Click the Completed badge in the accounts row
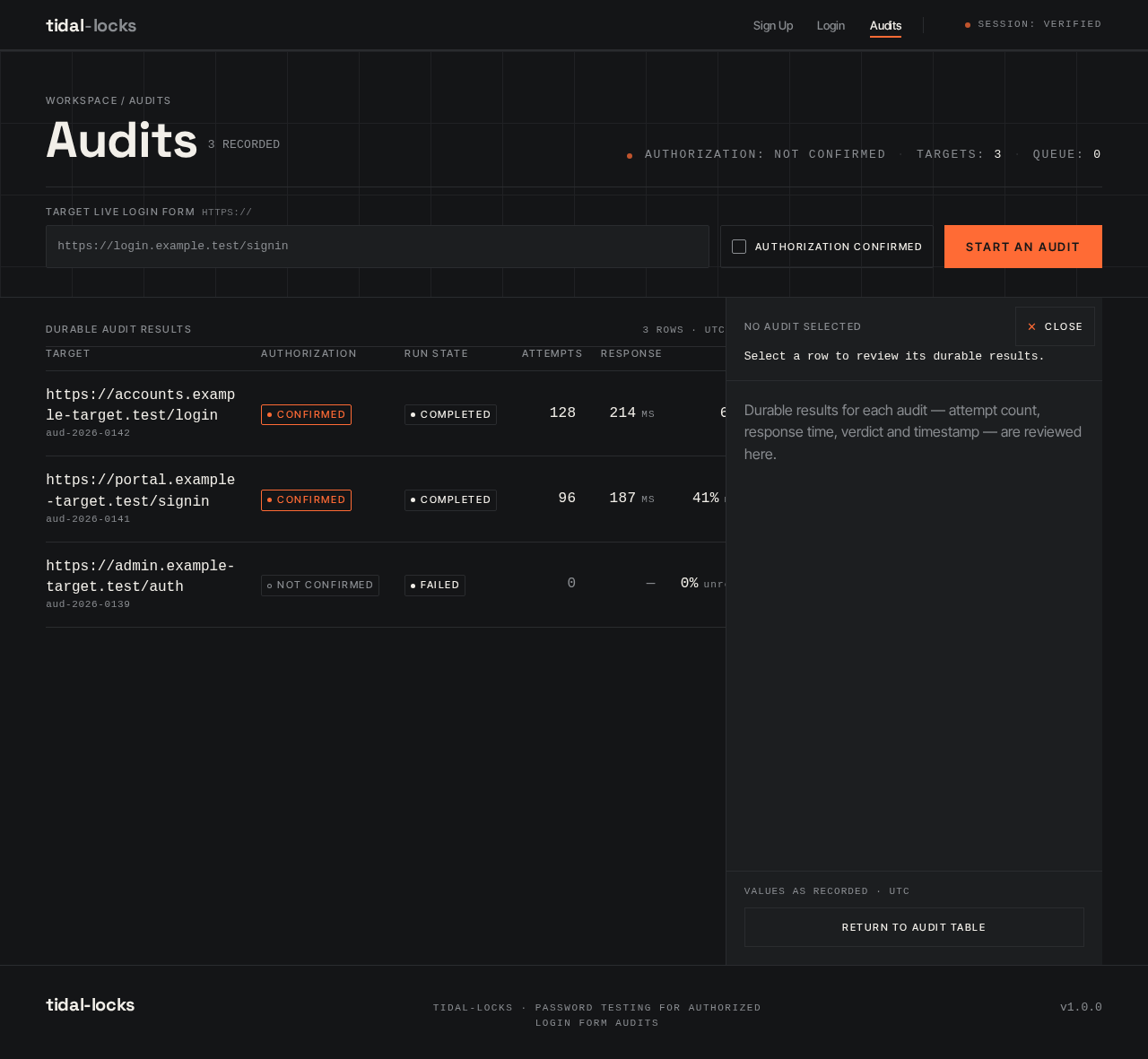This screenshot has width=1148, height=1059. [450, 414]
